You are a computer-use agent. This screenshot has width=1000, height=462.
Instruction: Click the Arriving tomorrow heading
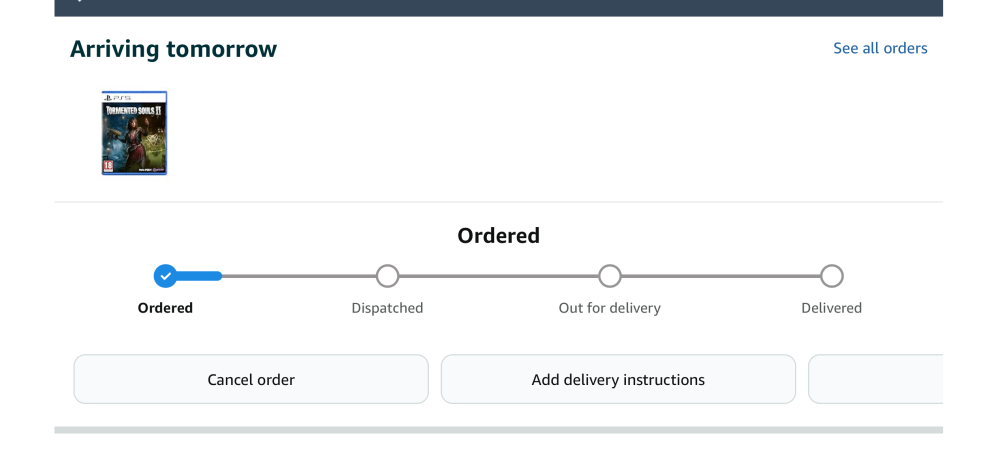(x=173, y=49)
